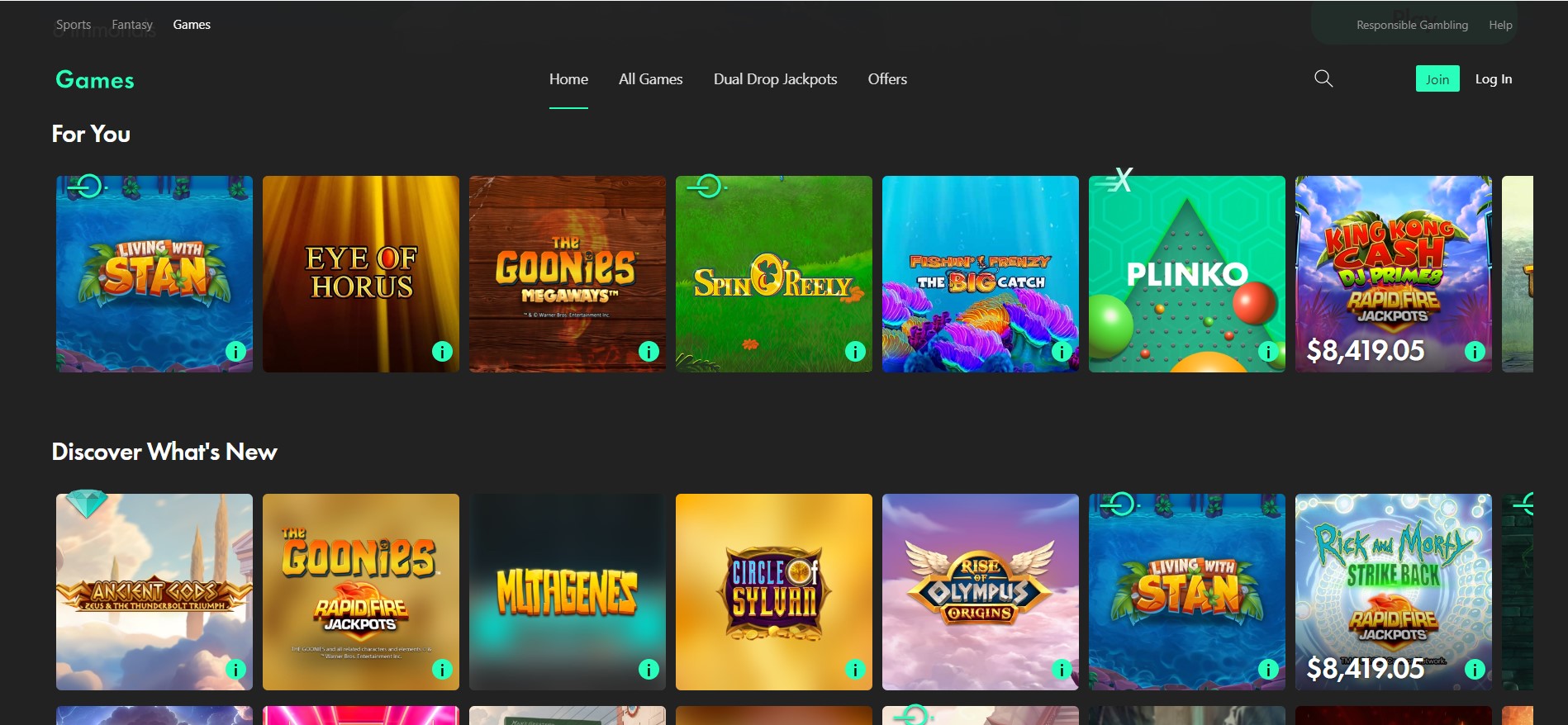The height and width of the screenshot is (725, 1568).
Task: Open Responsible Gambling link
Action: coord(1412,25)
